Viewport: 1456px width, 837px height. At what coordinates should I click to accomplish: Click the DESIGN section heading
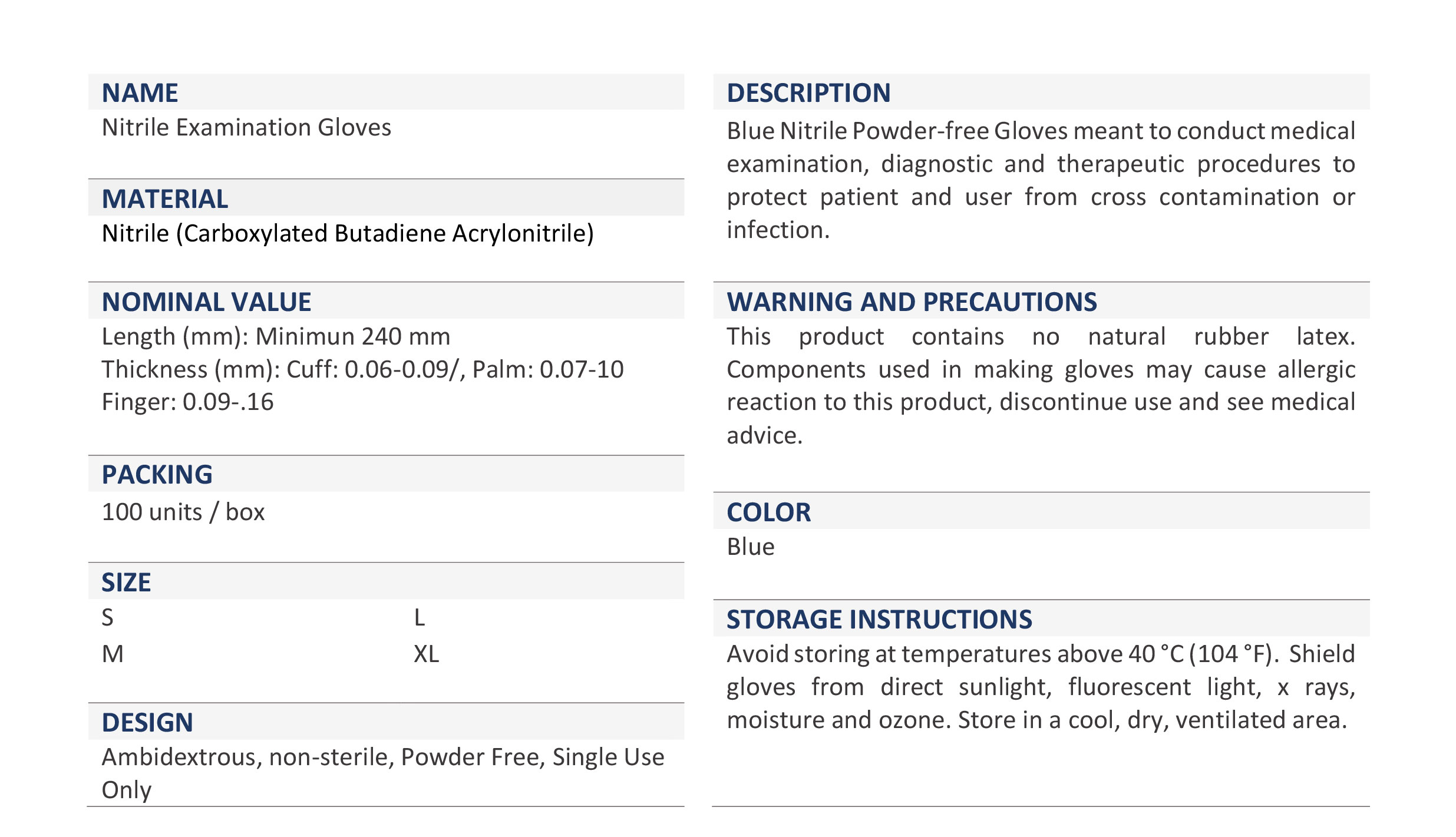click(x=147, y=723)
